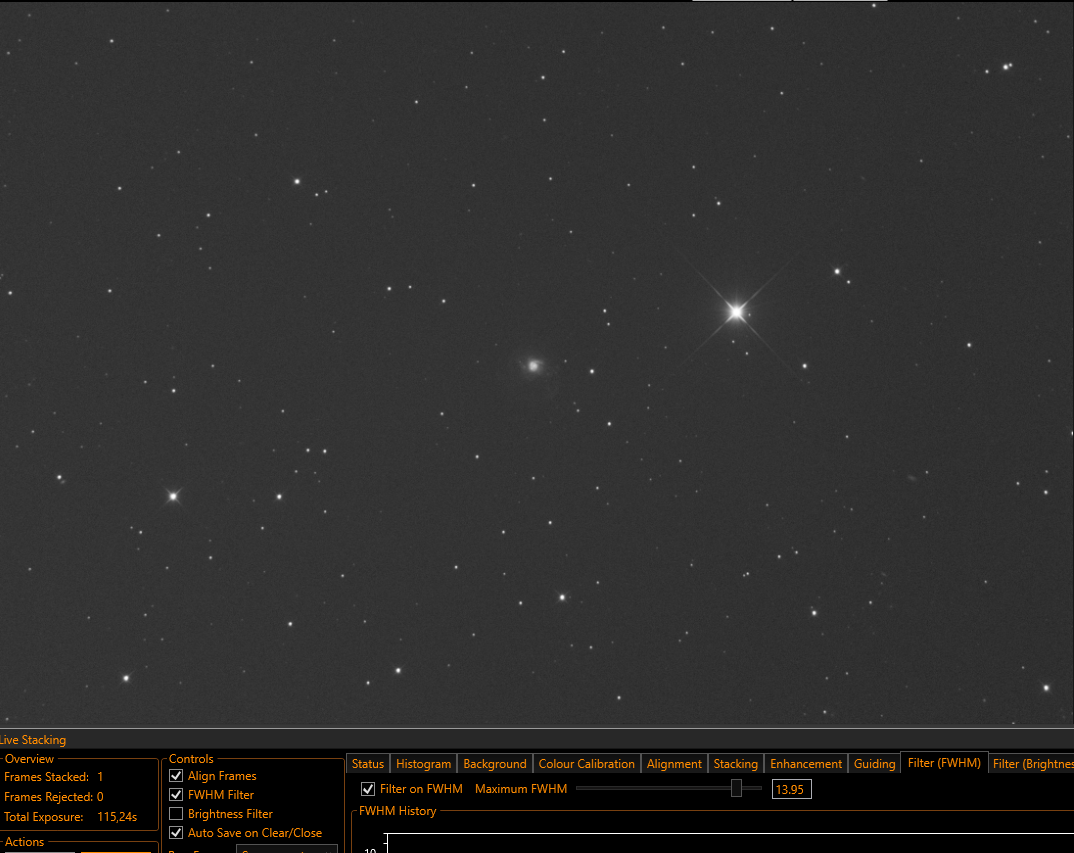This screenshot has width=1074, height=853.
Task: Switch to the Histogram tab
Action: [x=423, y=763]
